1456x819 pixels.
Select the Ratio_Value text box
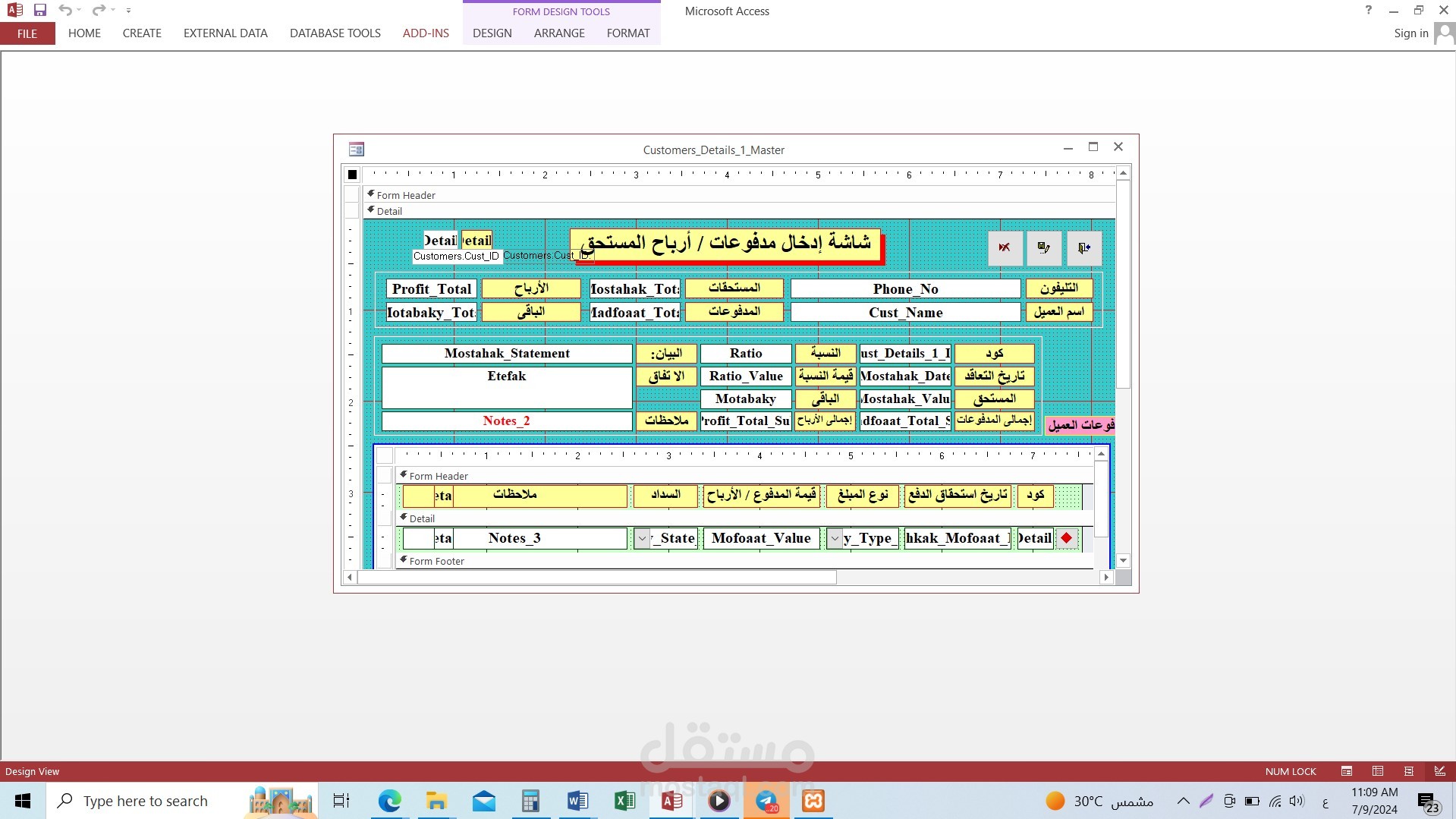pos(746,376)
